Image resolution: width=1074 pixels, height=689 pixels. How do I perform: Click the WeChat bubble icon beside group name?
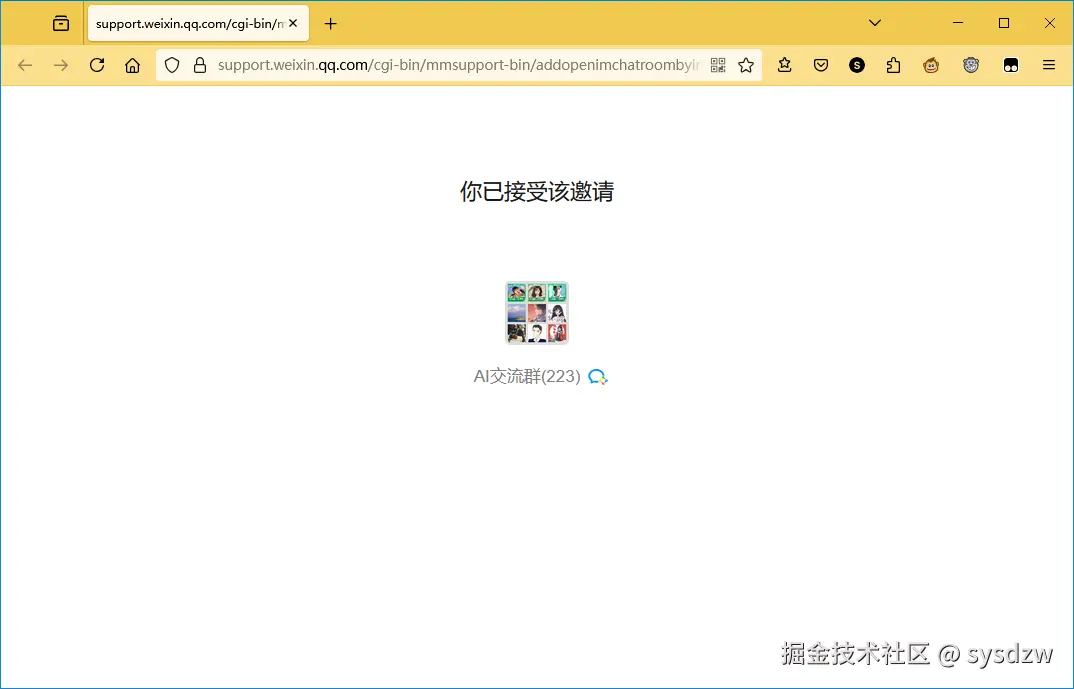[597, 377]
